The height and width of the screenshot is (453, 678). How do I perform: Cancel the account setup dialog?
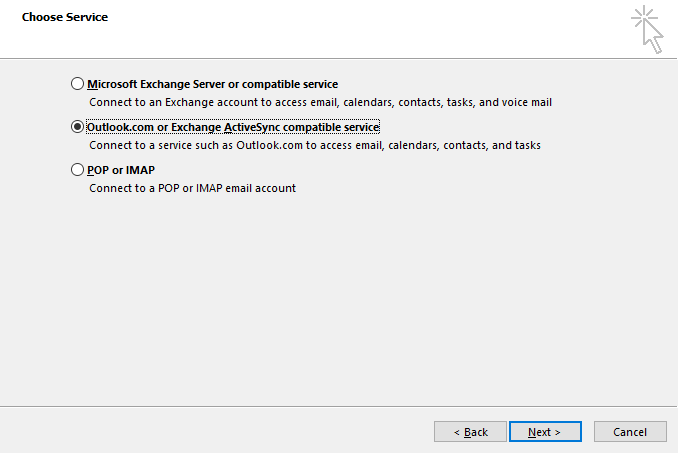[x=630, y=432]
